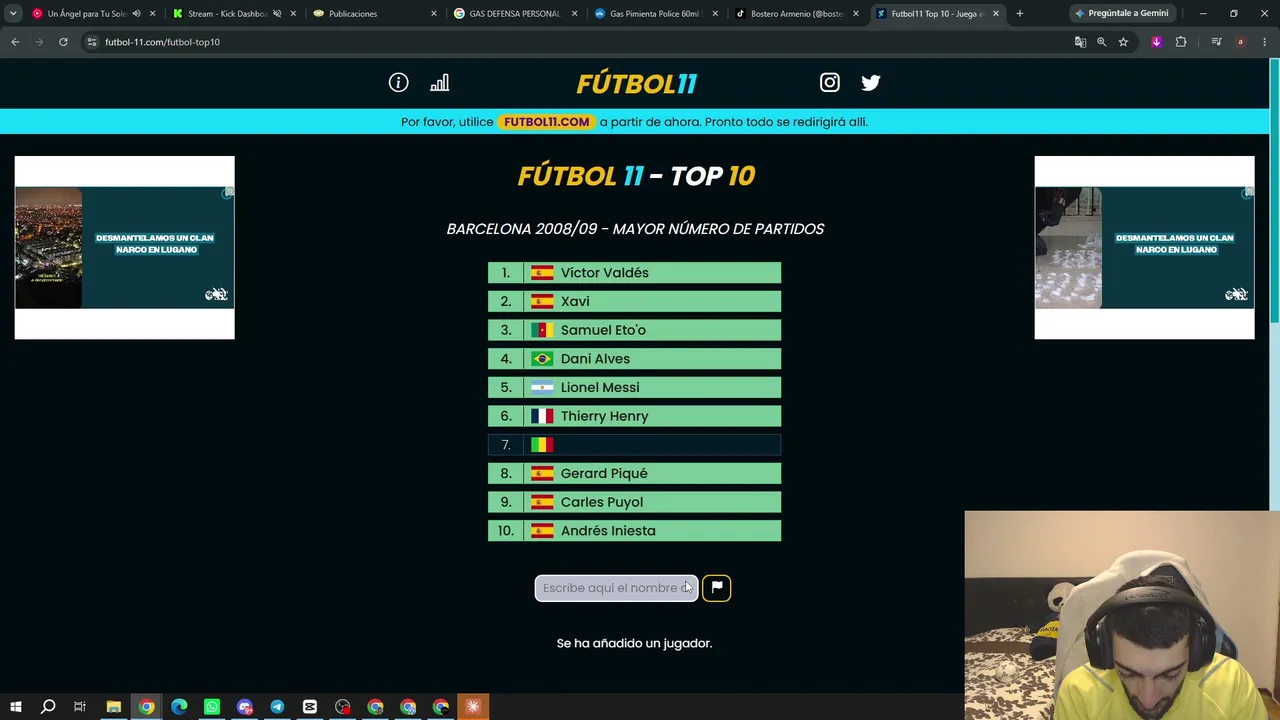View site information icon in address bar
The height and width of the screenshot is (720, 1280).
[x=92, y=42]
